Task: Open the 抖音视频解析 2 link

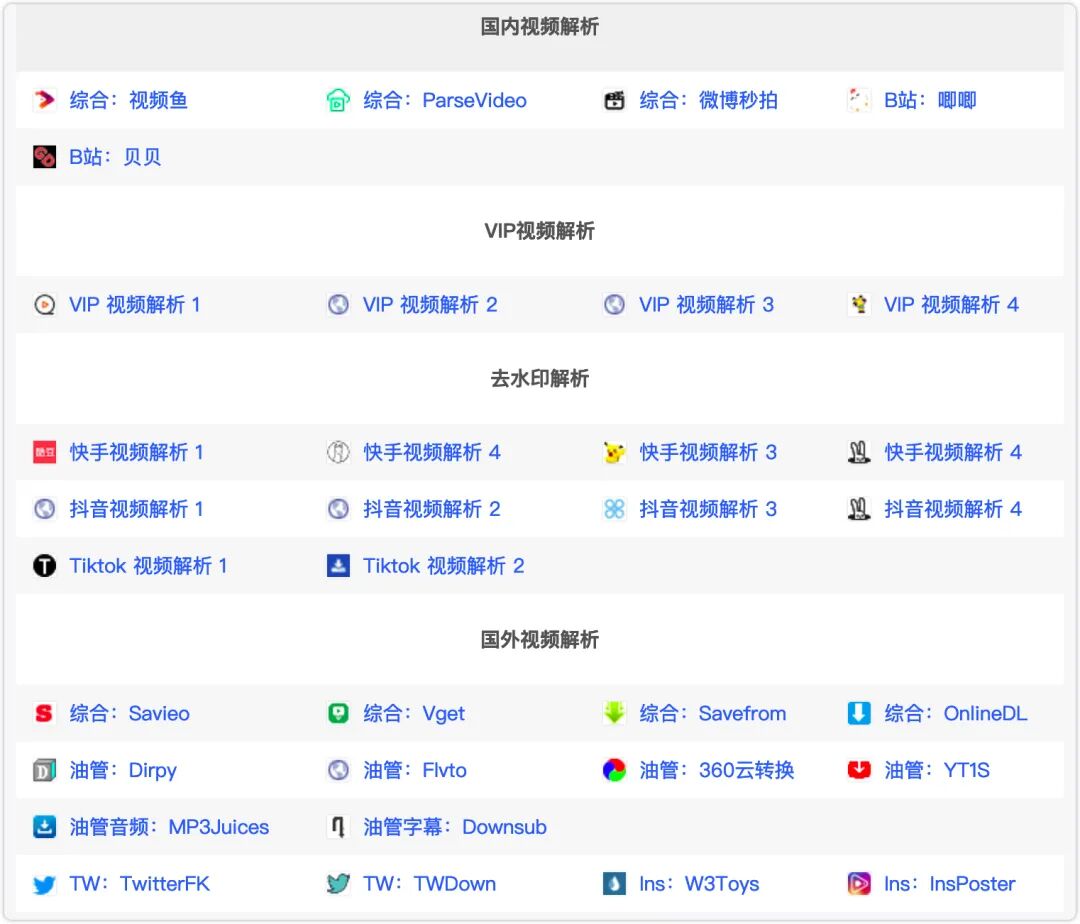Action: (432, 509)
